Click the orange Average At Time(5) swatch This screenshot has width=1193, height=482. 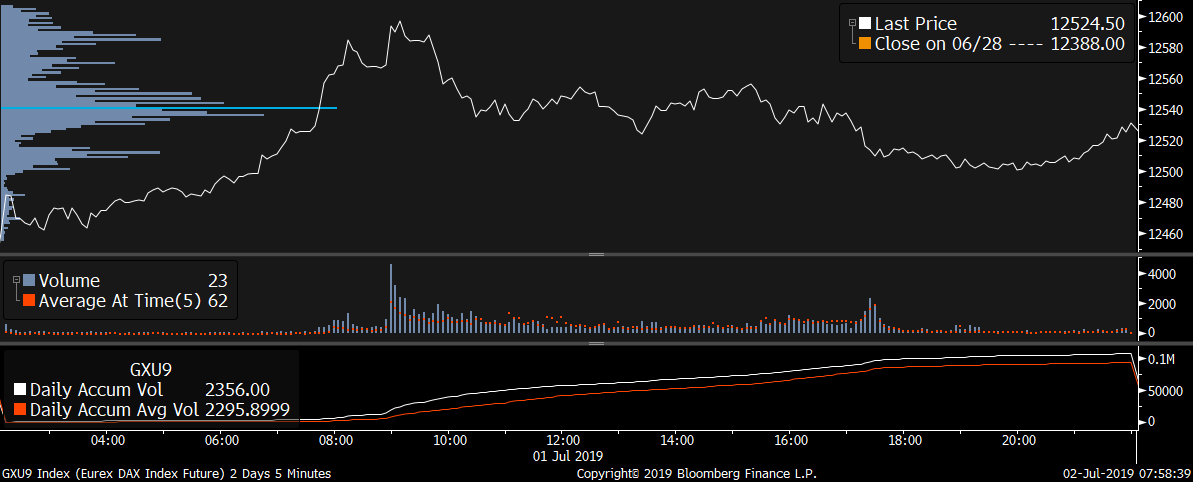point(29,301)
